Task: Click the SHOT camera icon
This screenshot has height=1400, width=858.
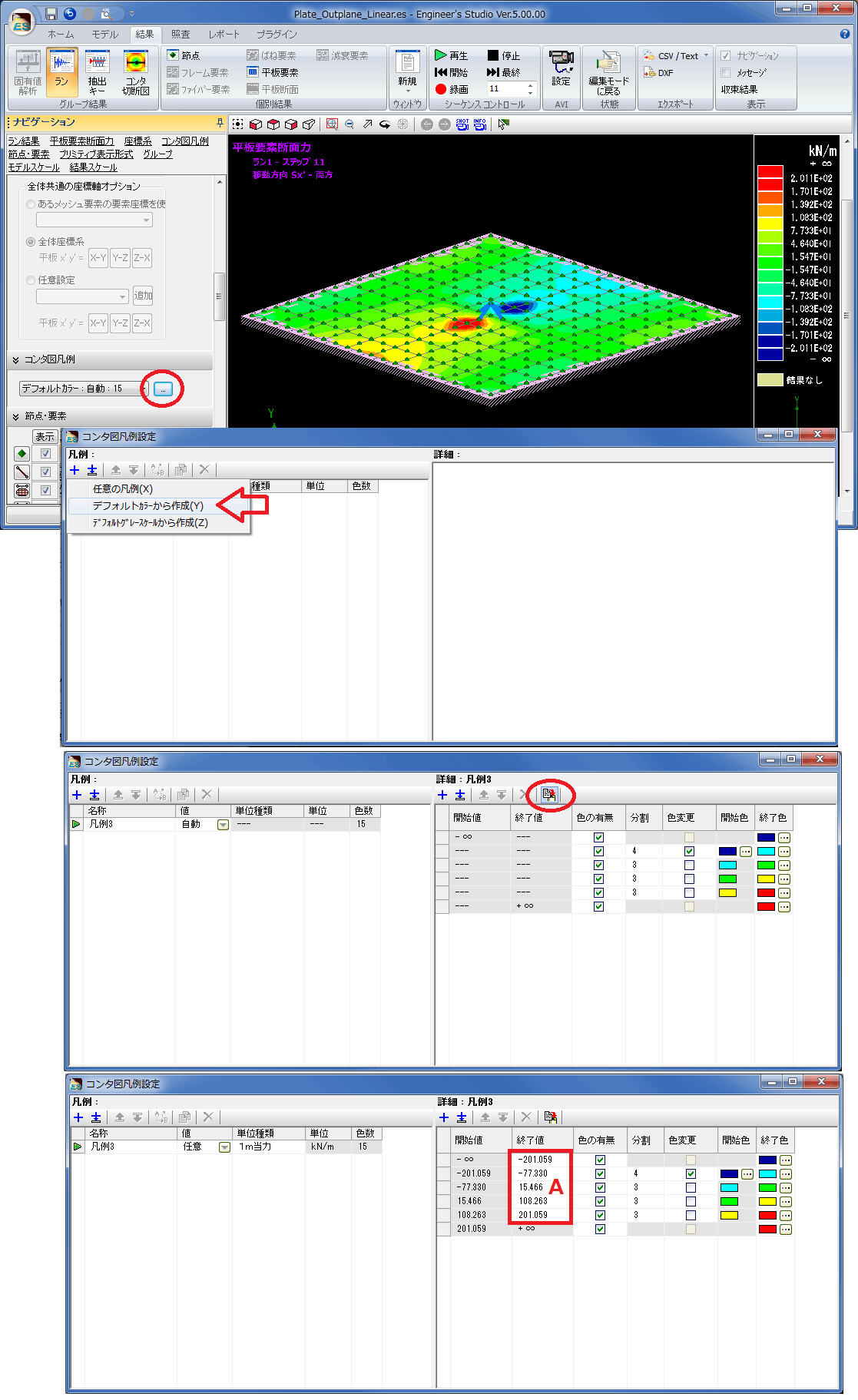Action: [x=462, y=124]
